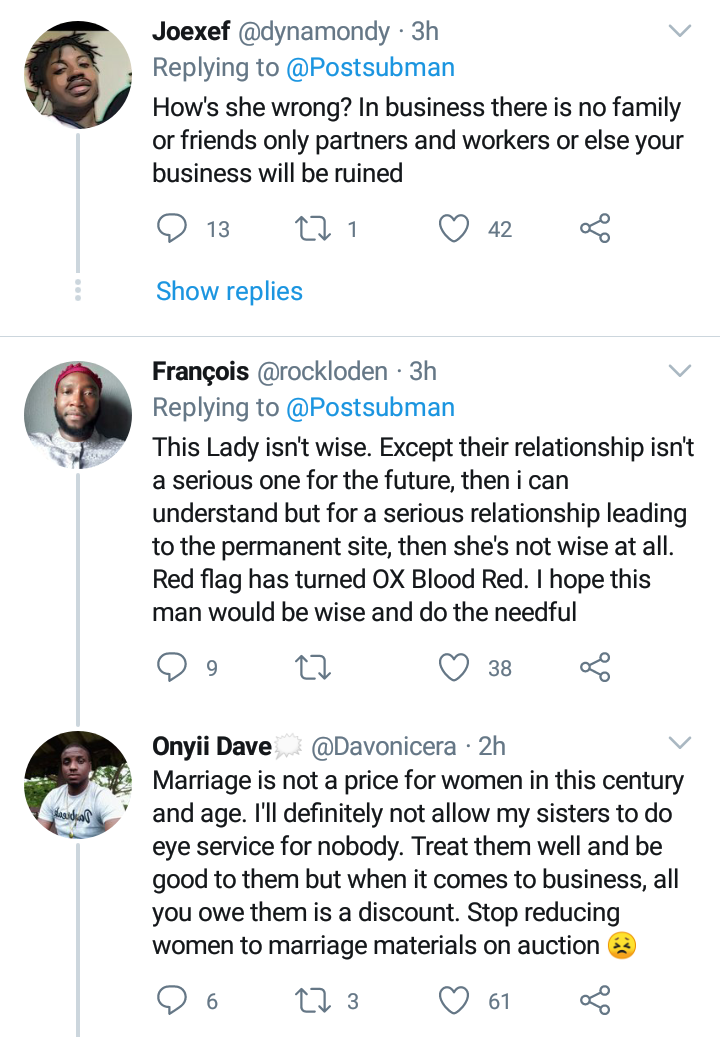This screenshot has width=720, height=1037.
Task: Like François's tweet
Action: pos(455,667)
